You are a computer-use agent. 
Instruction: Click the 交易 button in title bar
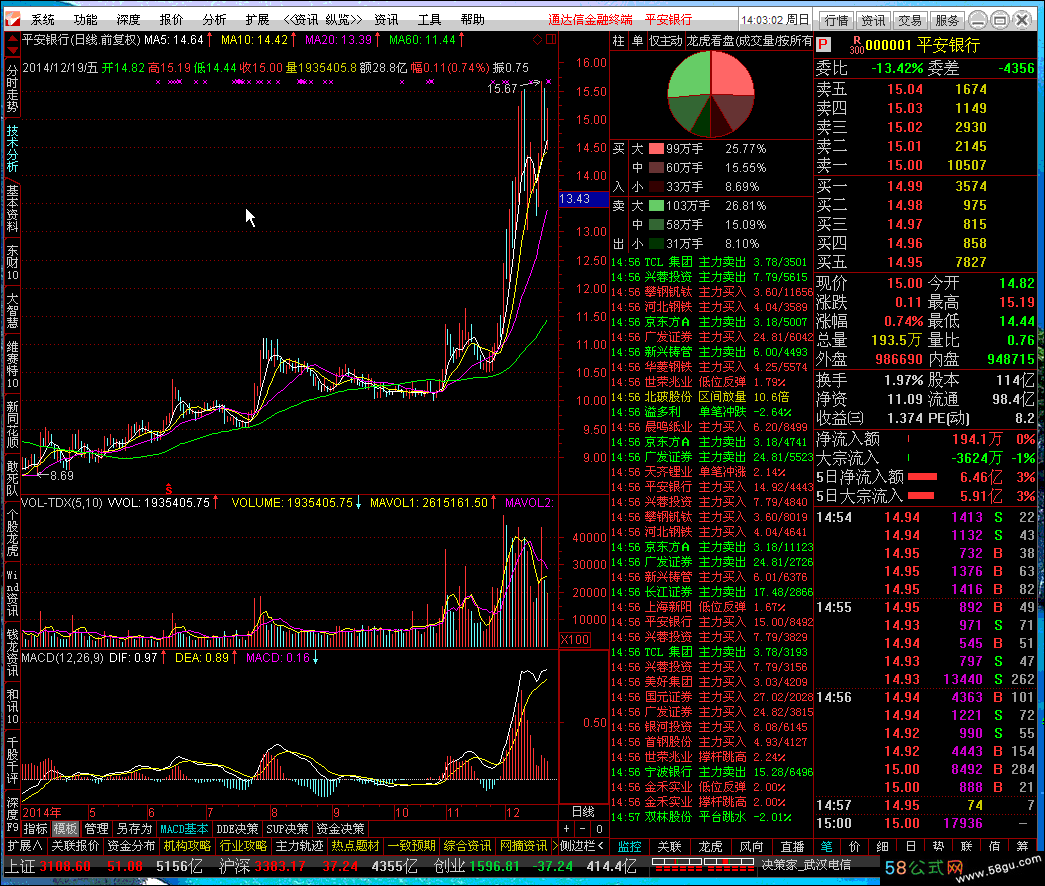(x=910, y=20)
